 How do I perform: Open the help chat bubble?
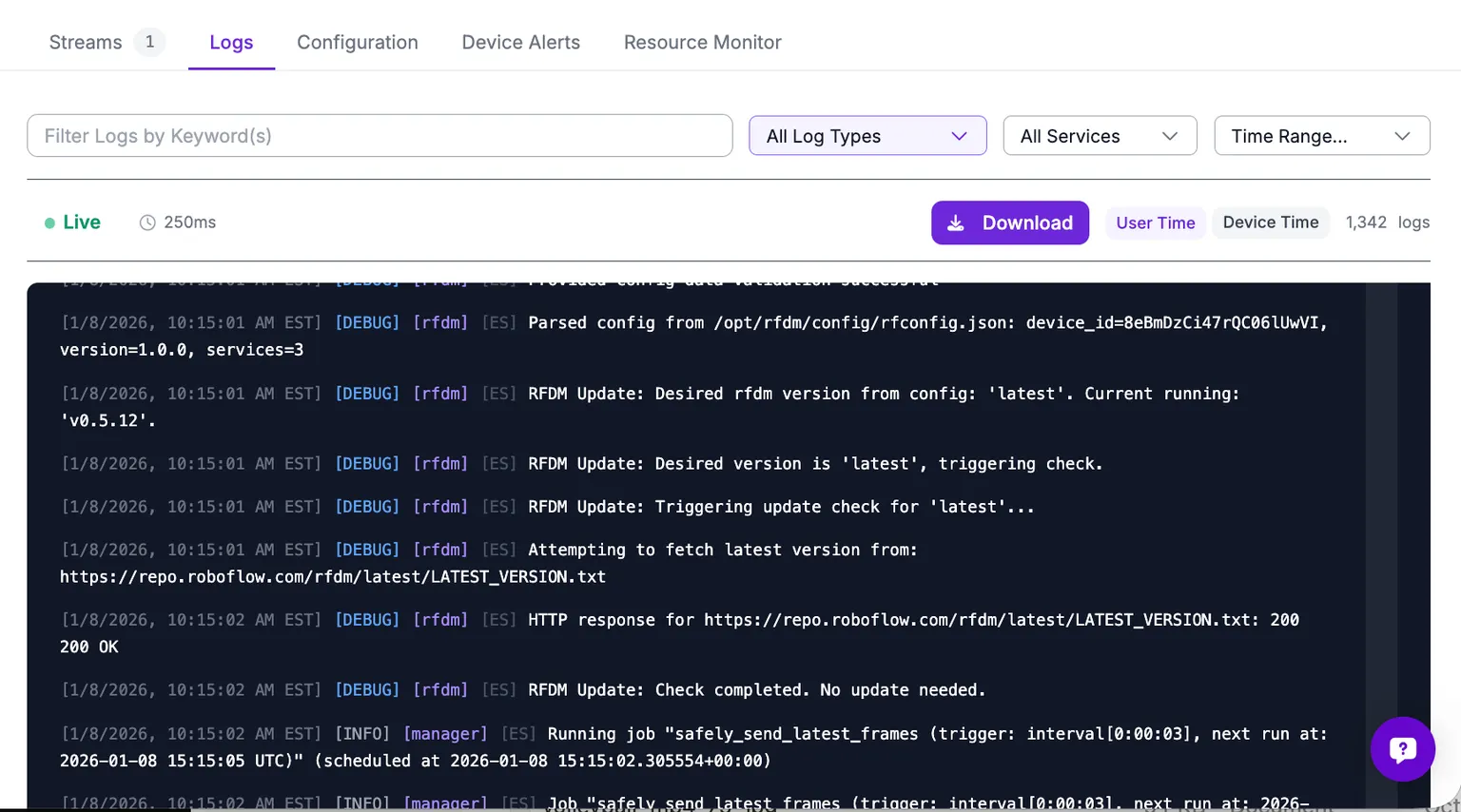1403,749
